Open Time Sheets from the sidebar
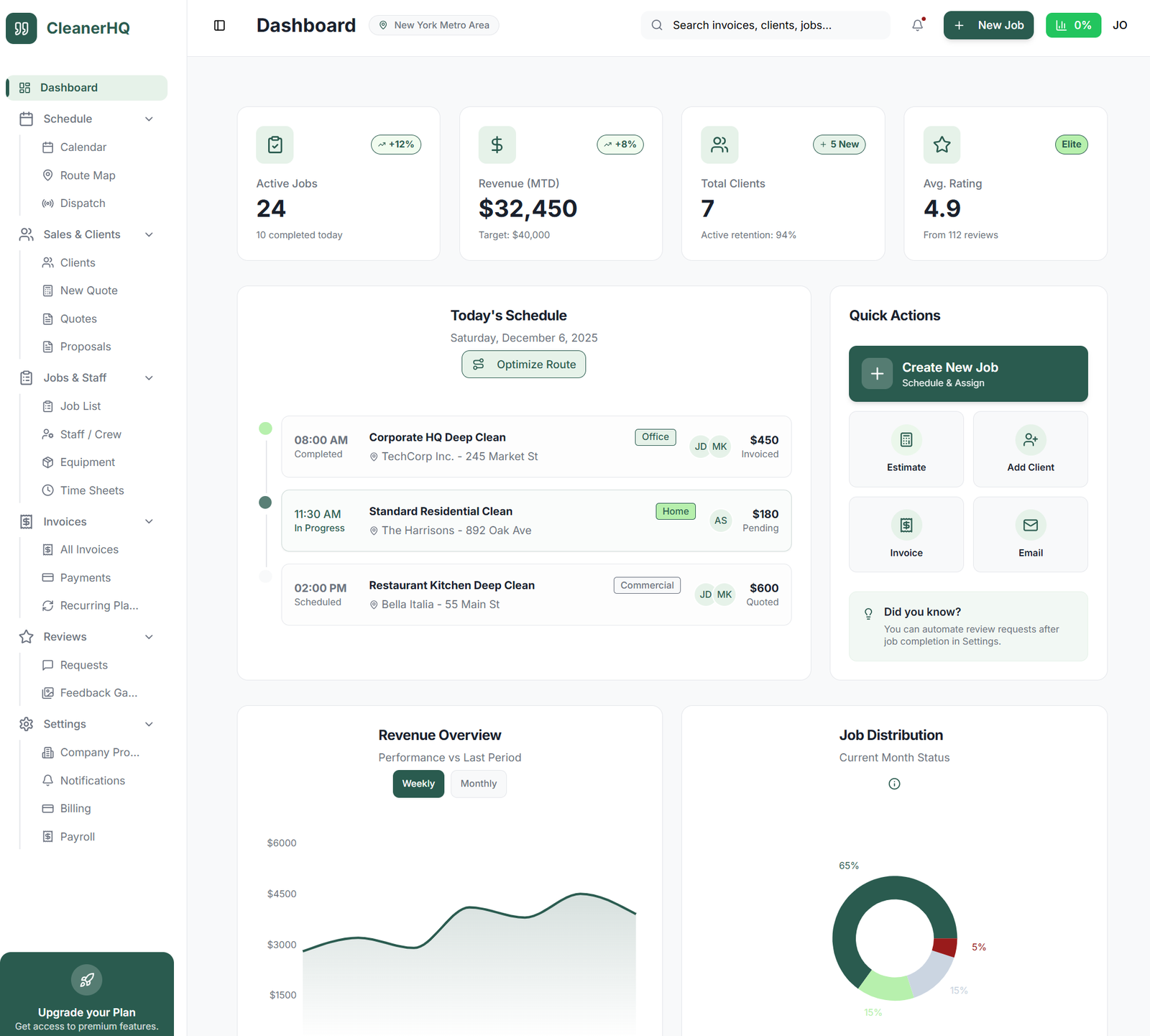Viewport: 1150px width, 1036px height. [x=91, y=490]
